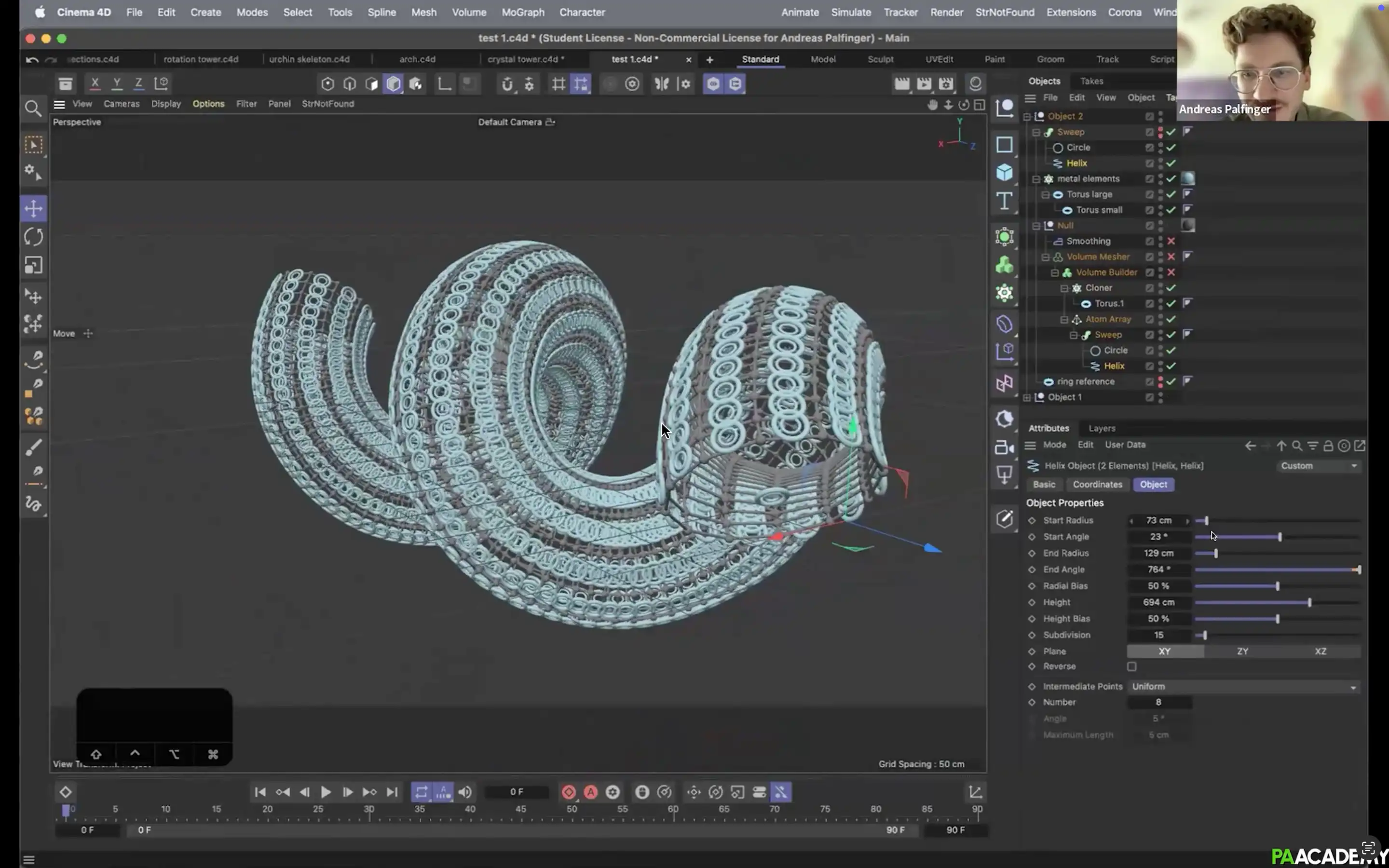Click the Attributes back arrow
The height and width of the screenshot is (868, 1389).
[x=1250, y=446]
